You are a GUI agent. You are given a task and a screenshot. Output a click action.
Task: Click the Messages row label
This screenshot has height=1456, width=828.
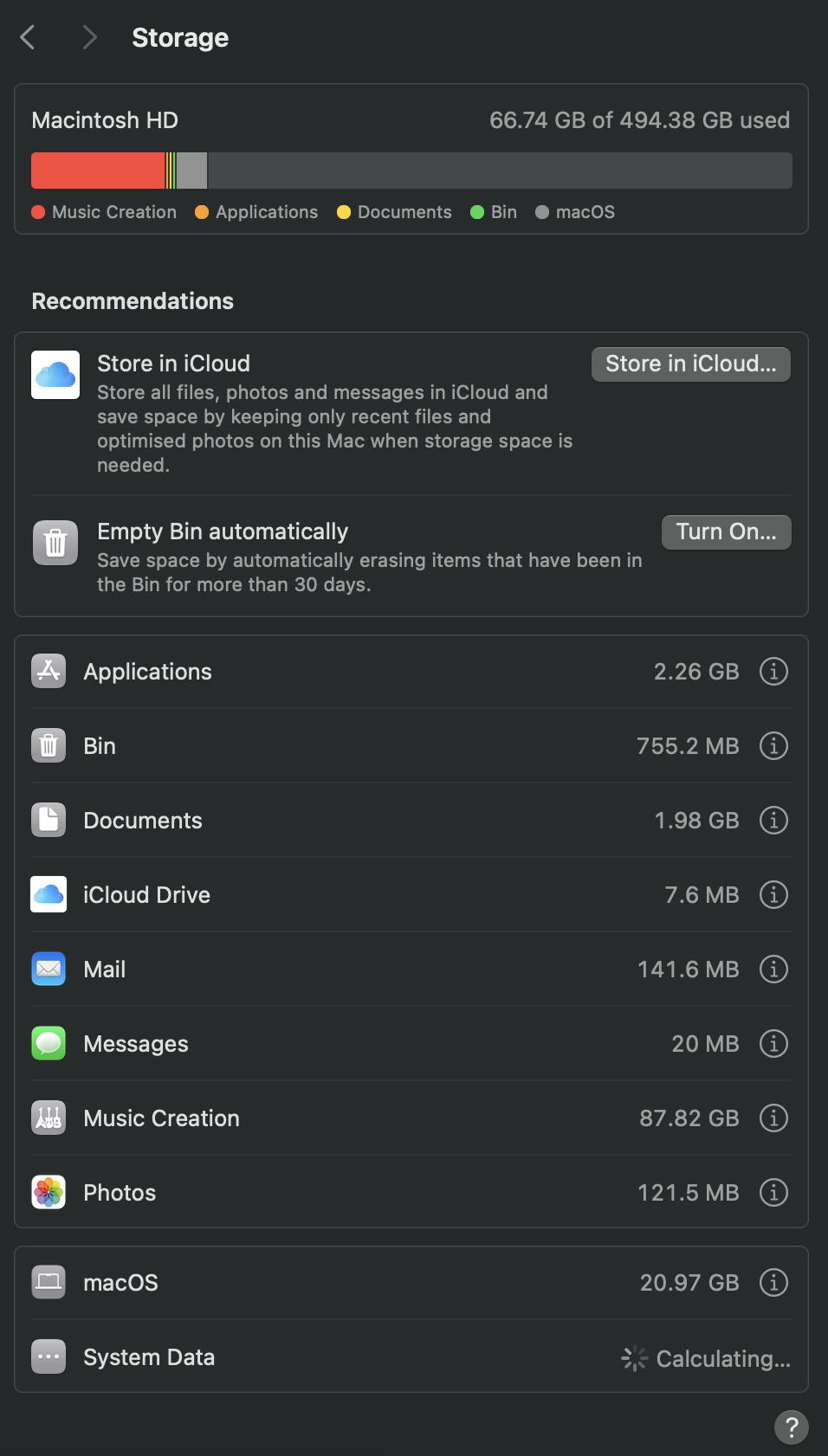point(136,1045)
